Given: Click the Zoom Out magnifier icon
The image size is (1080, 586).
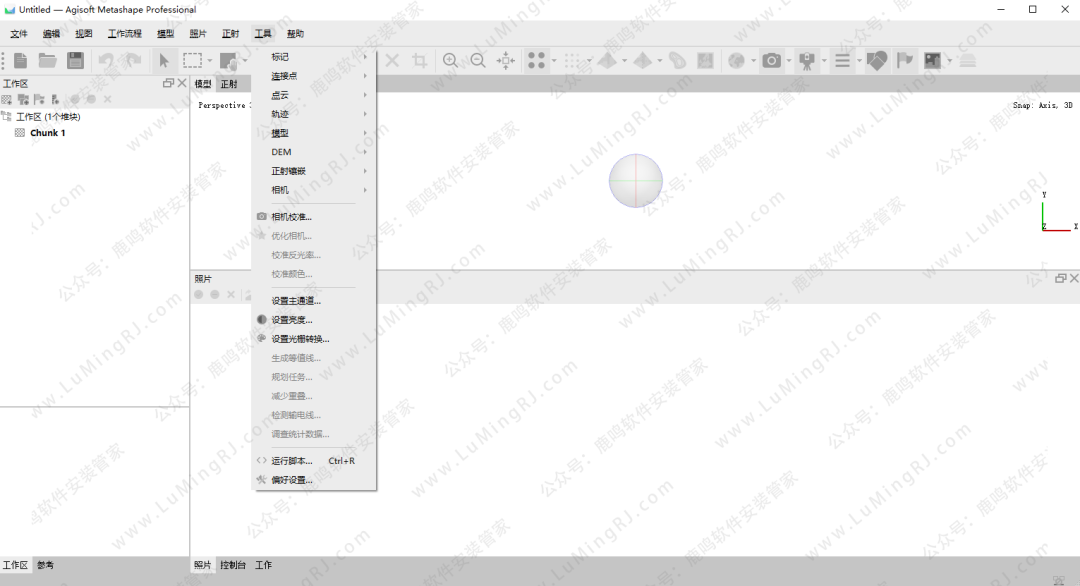Looking at the screenshot, I should 478,61.
